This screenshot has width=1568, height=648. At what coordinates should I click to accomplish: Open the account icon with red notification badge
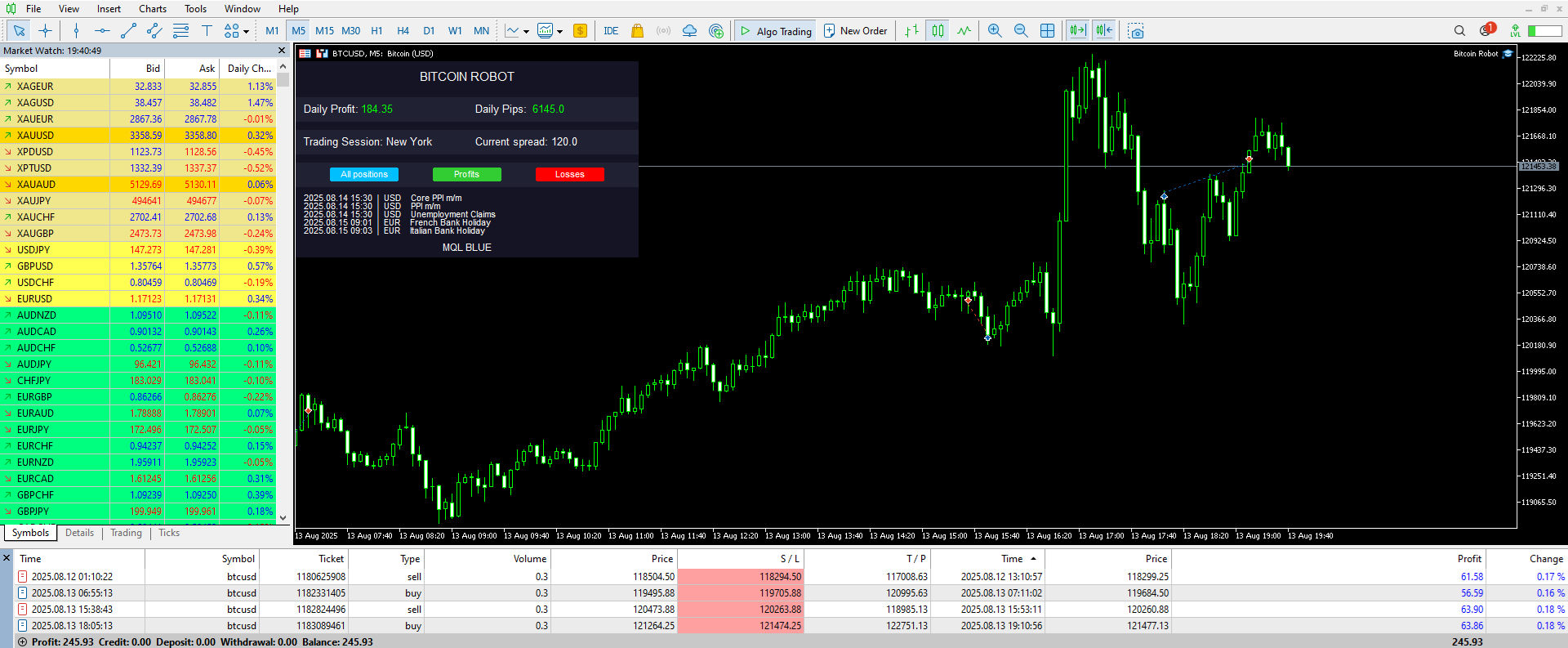(x=1486, y=30)
